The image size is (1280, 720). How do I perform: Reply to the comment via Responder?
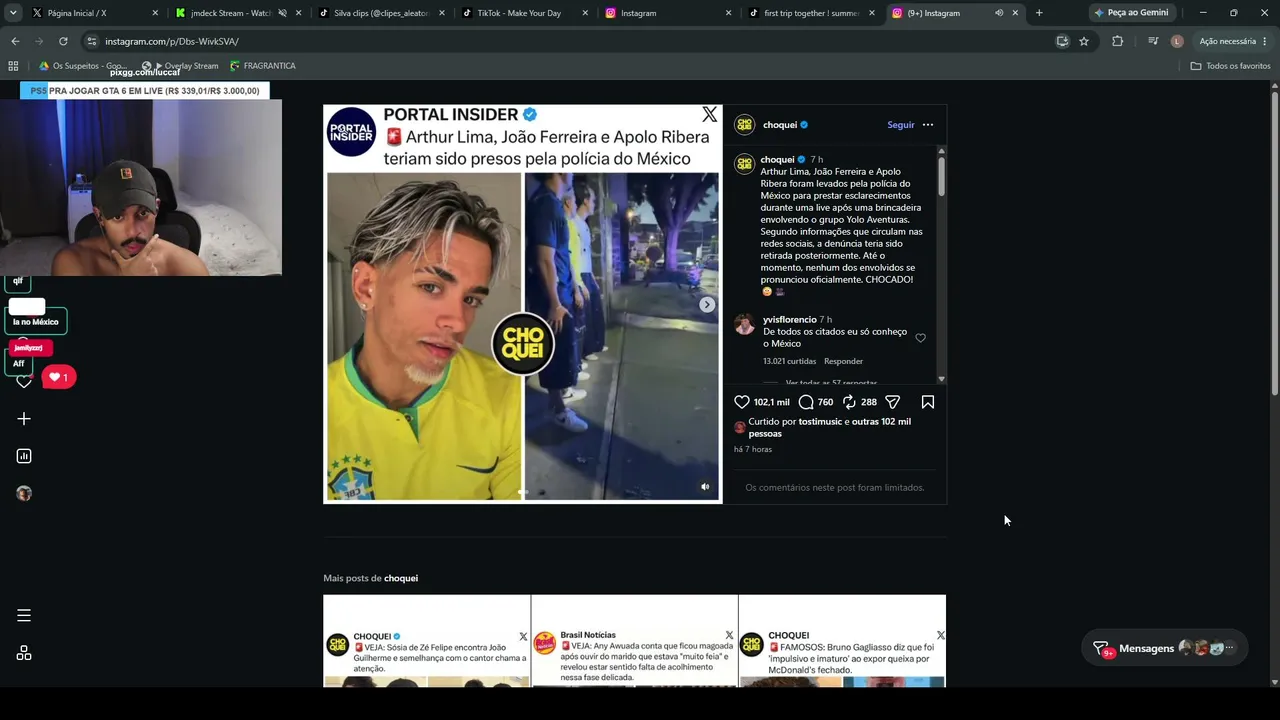tap(843, 361)
